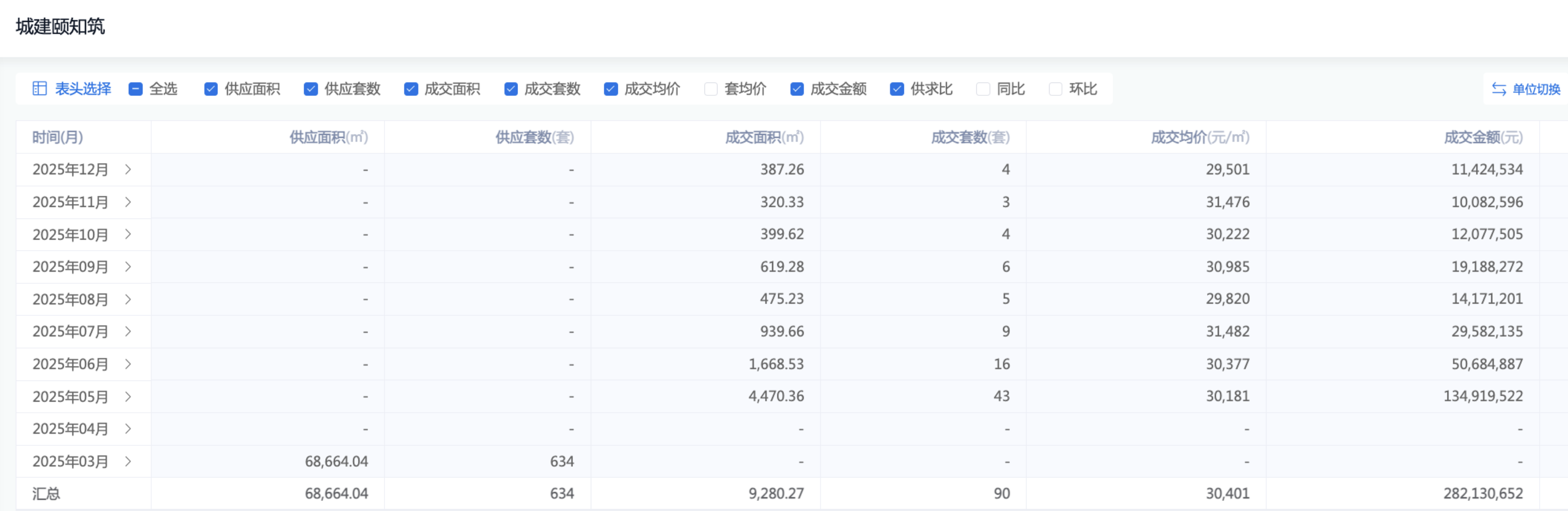Uncheck the 供应套数 checkbox
Screen dimensions: 1568x511
(x=310, y=90)
